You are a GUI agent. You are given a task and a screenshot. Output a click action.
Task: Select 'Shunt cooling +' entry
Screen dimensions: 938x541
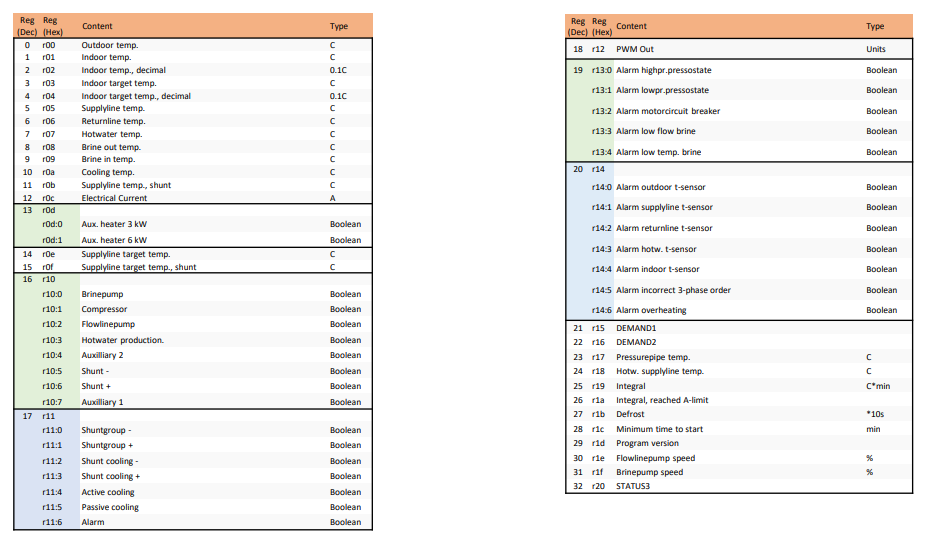coord(111,476)
